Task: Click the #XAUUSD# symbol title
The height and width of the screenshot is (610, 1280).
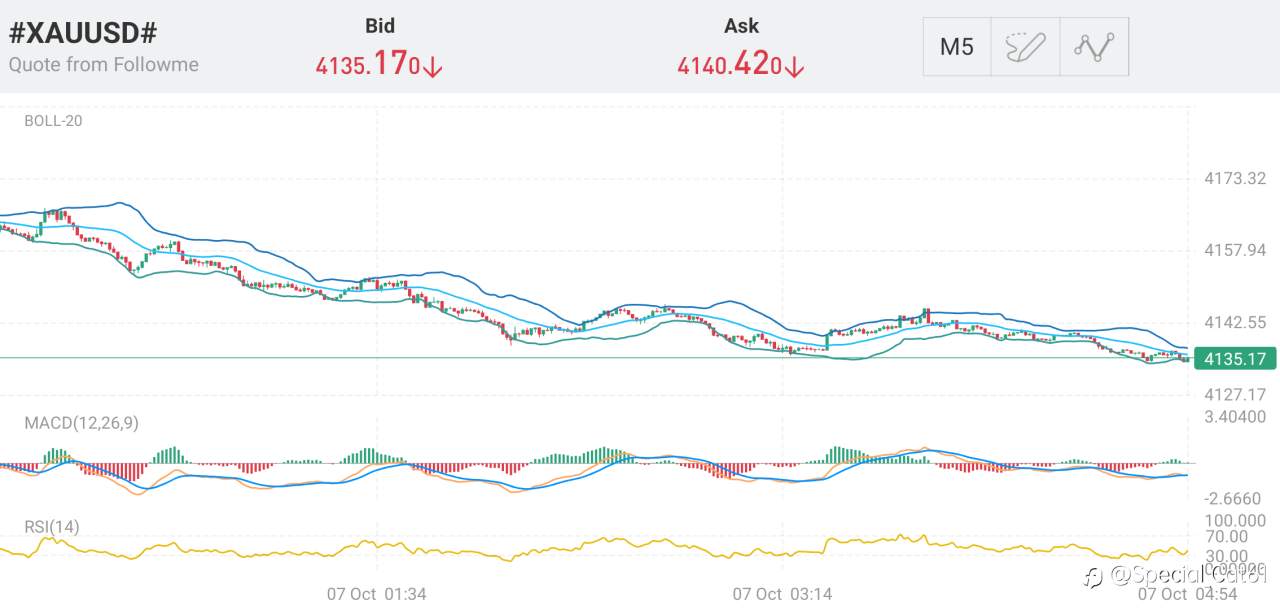Action: click(x=83, y=32)
